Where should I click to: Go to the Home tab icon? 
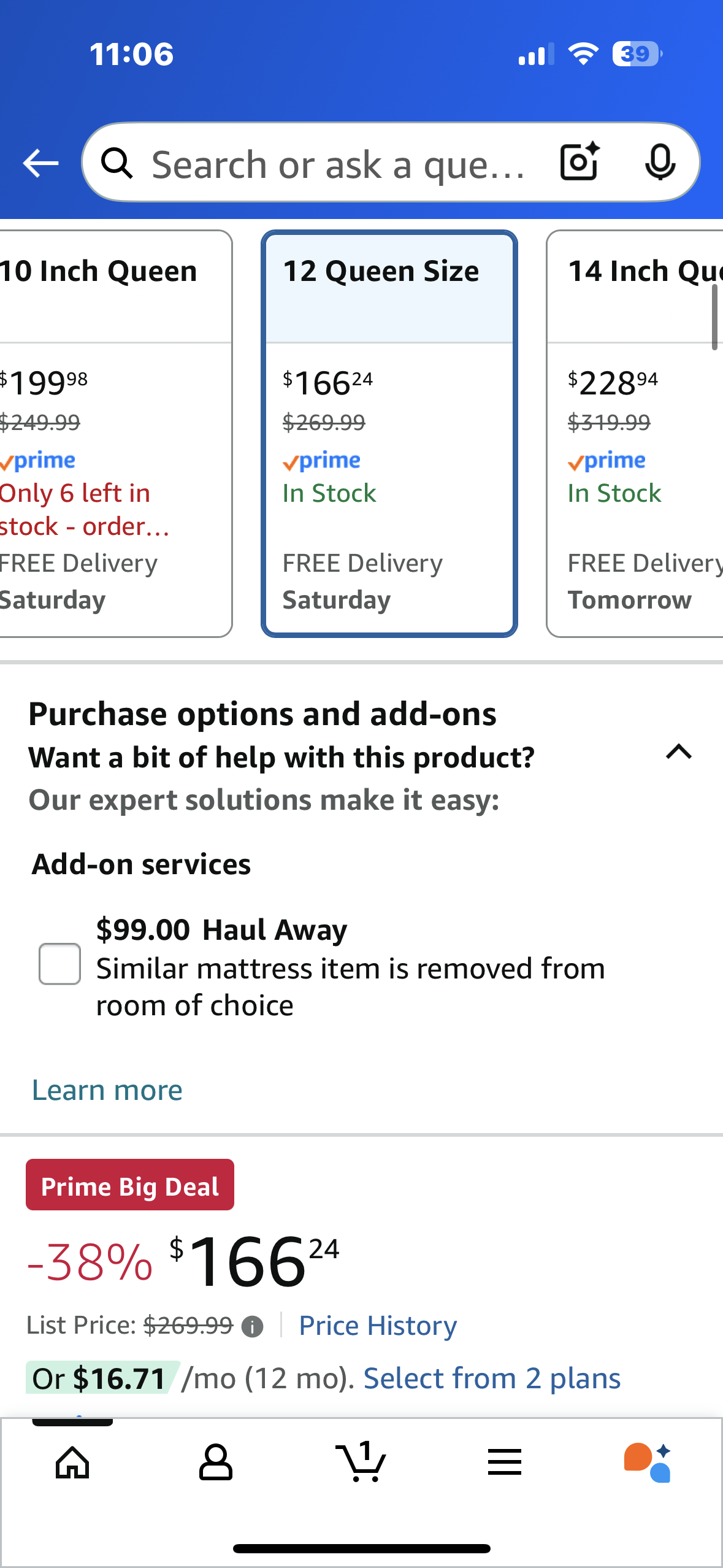(x=72, y=1462)
